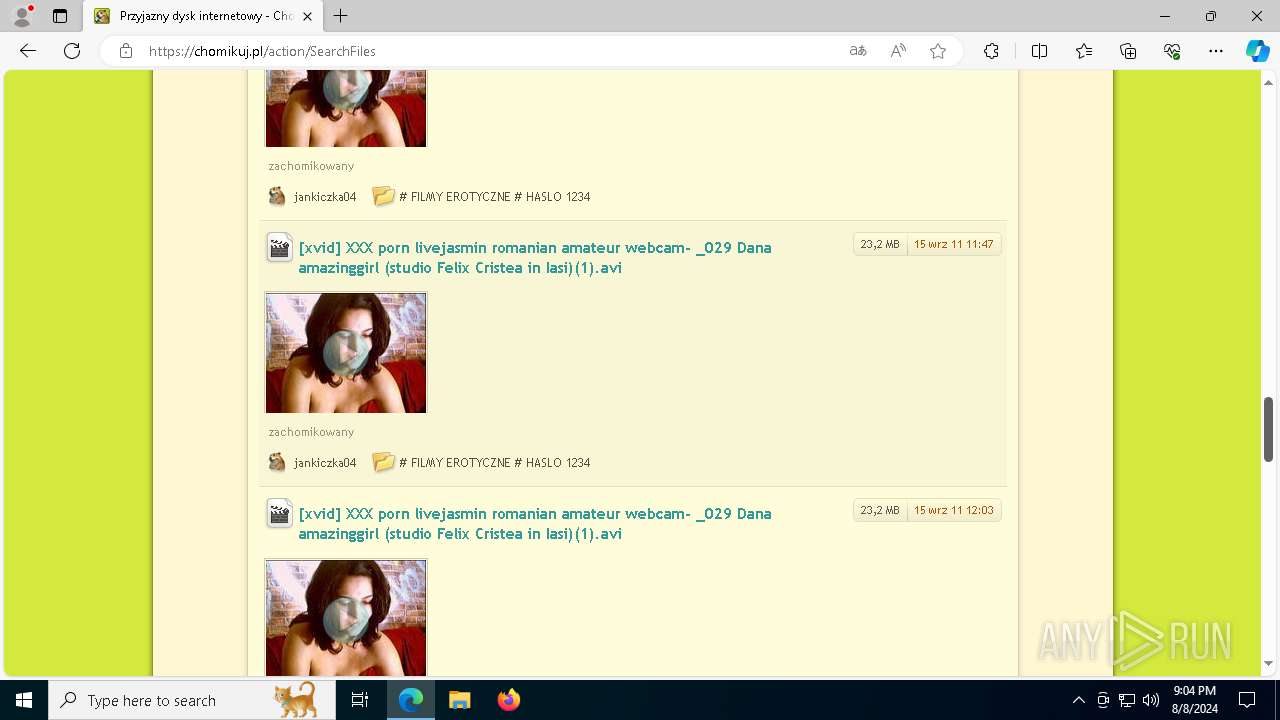Click the date '15 wrz 11 12:03'

954,510
